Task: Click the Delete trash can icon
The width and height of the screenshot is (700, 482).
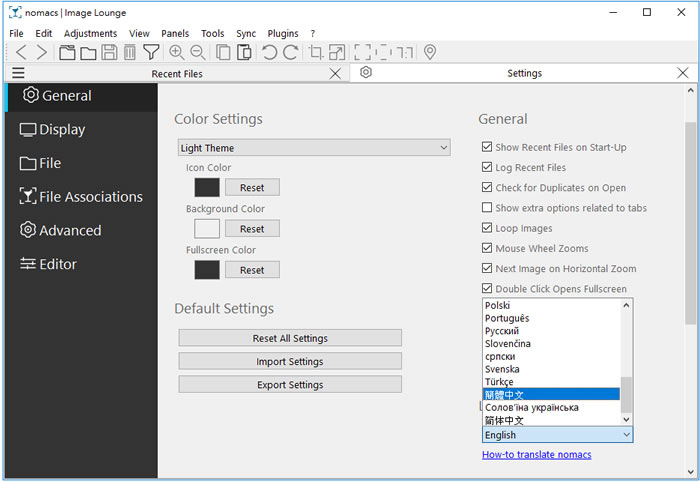Action: click(x=129, y=52)
